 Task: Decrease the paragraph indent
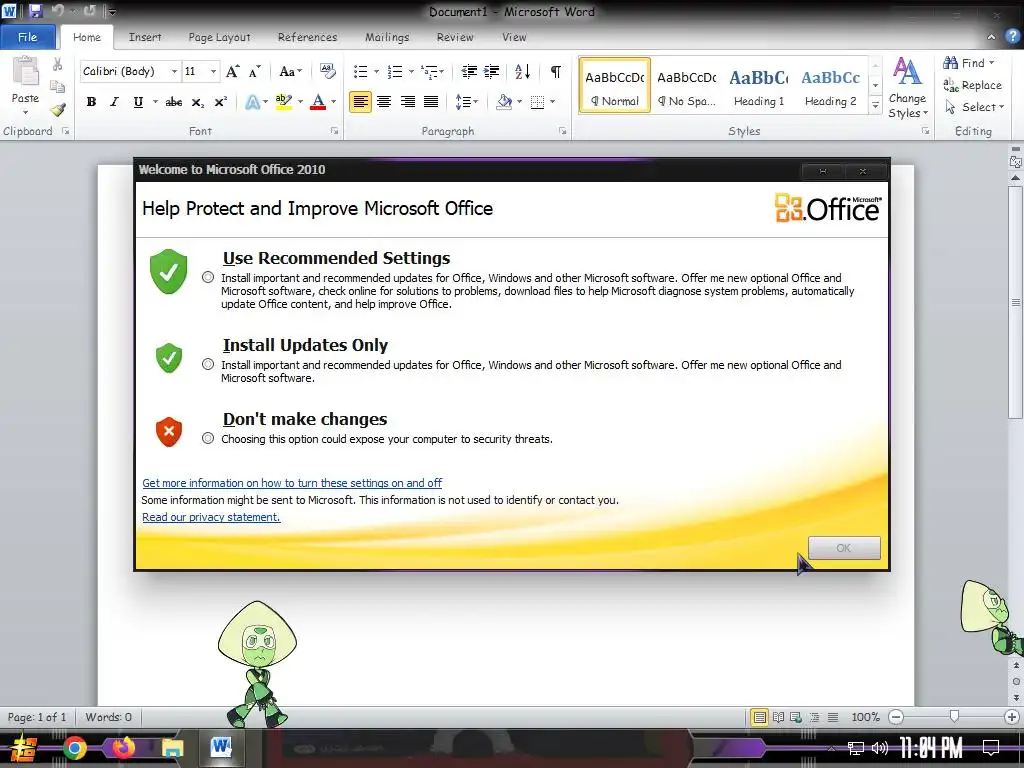pyautogui.click(x=469, y=71)
